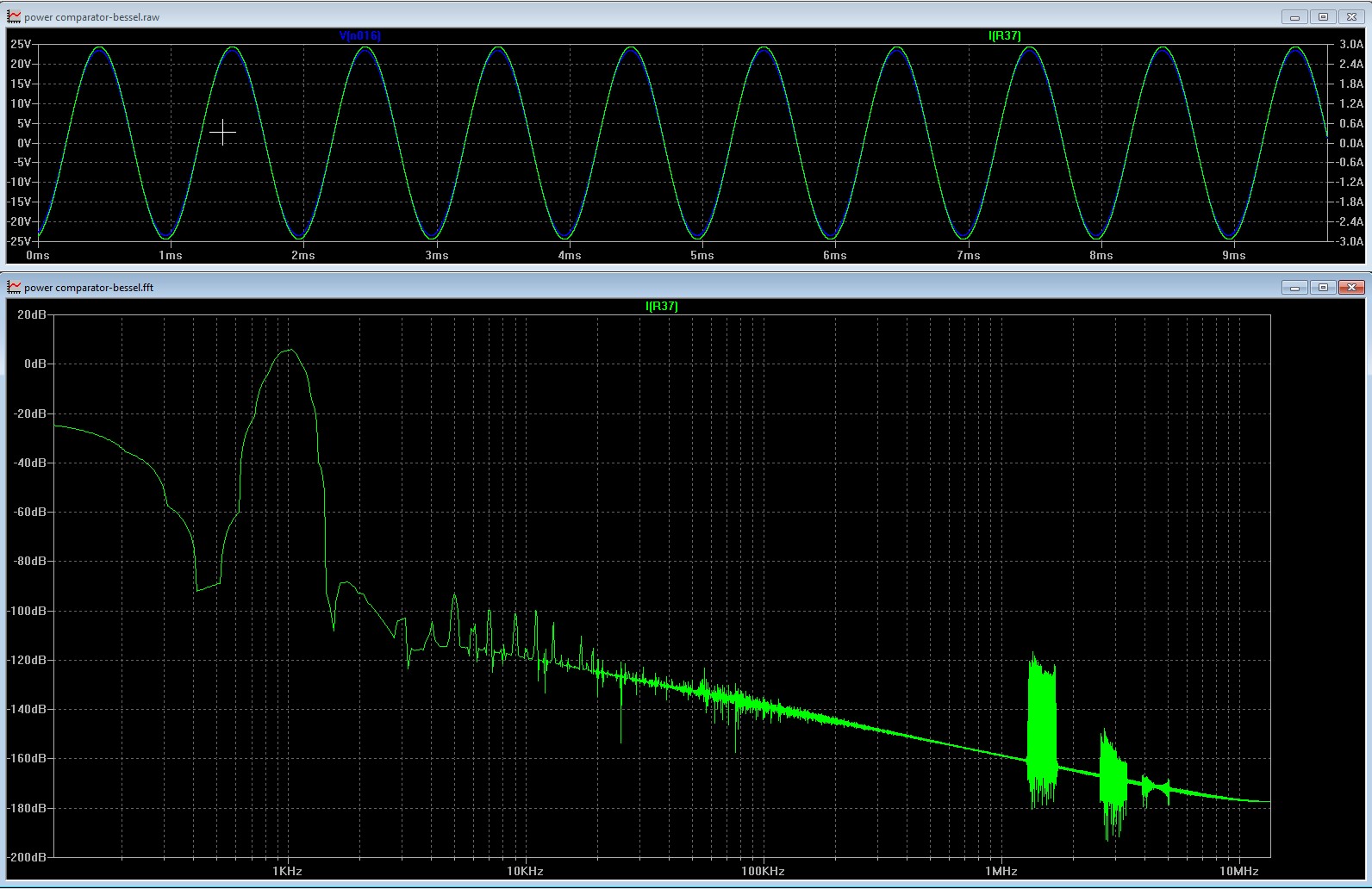Click the -3.0A label on the current axis
Viewport: 1372px width, 889px height.
pyautogui.click(x=1349, y=242)
